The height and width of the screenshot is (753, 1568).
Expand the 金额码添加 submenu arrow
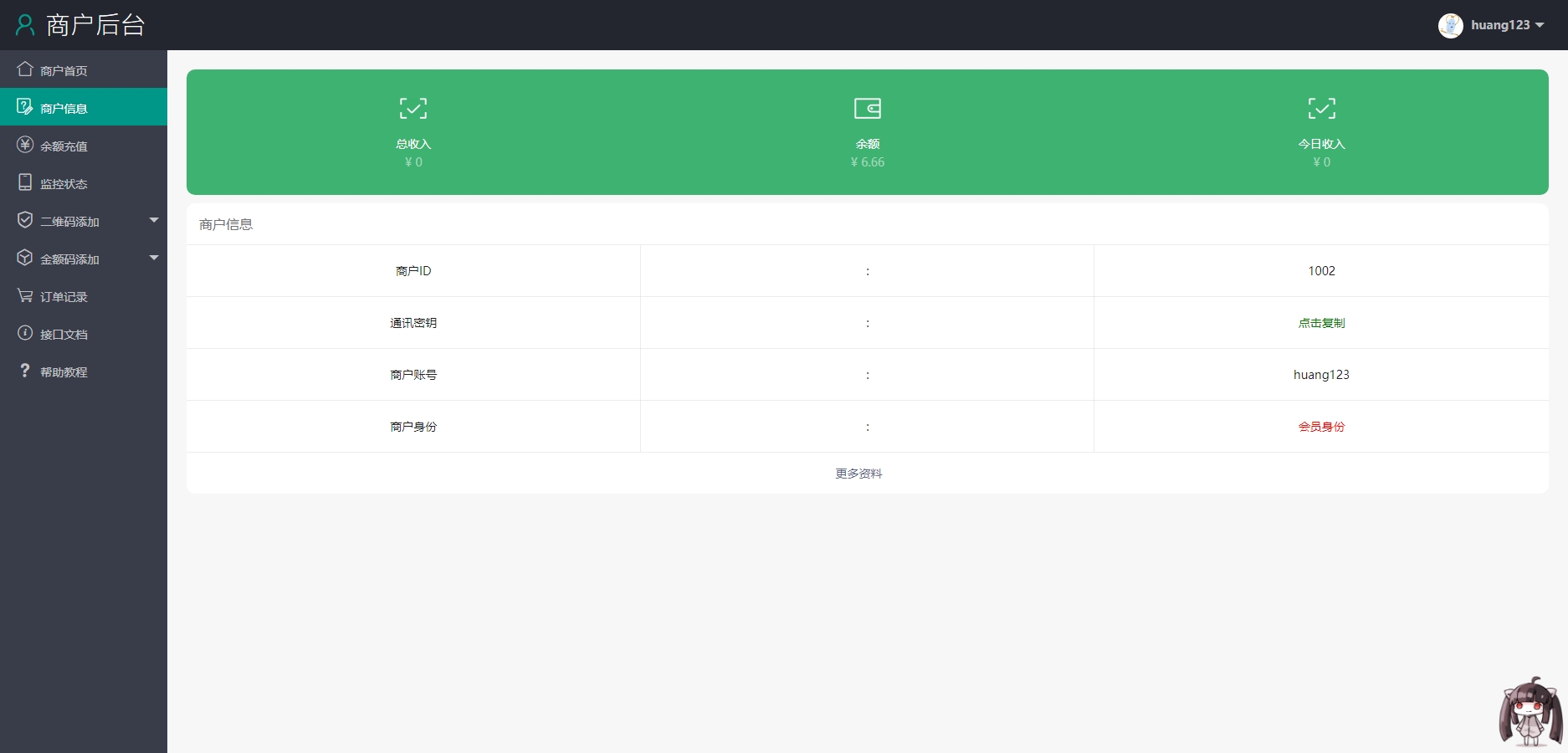coord(154,258)
